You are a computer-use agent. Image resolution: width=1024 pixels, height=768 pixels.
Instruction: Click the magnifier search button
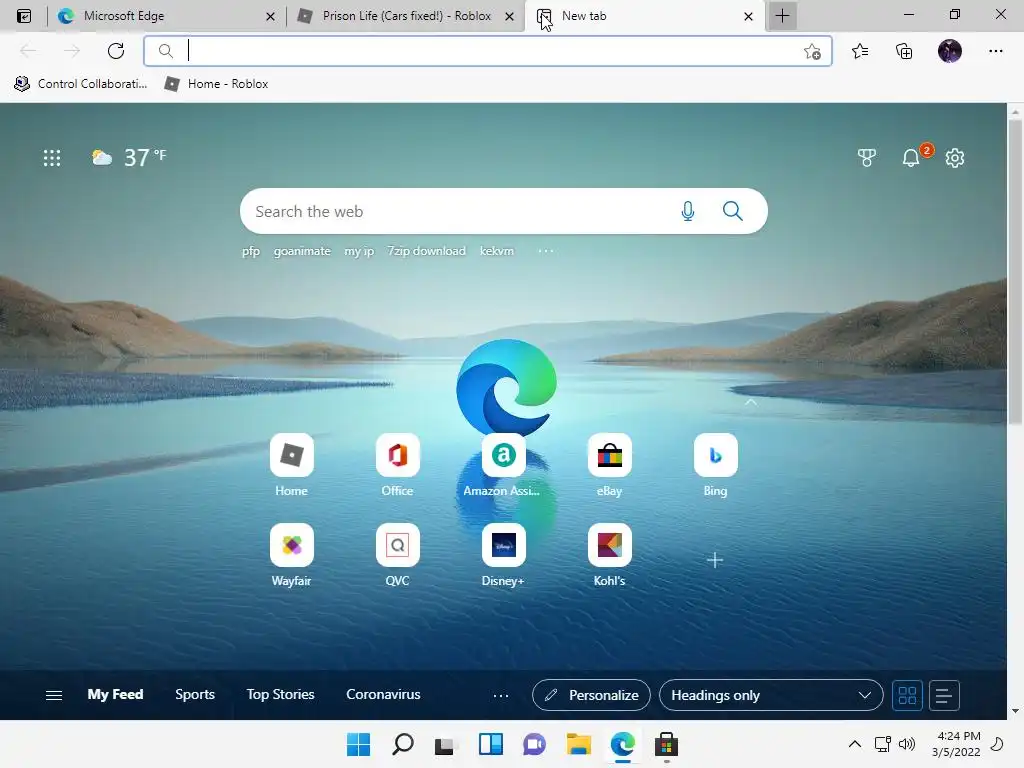coord(733,211)
